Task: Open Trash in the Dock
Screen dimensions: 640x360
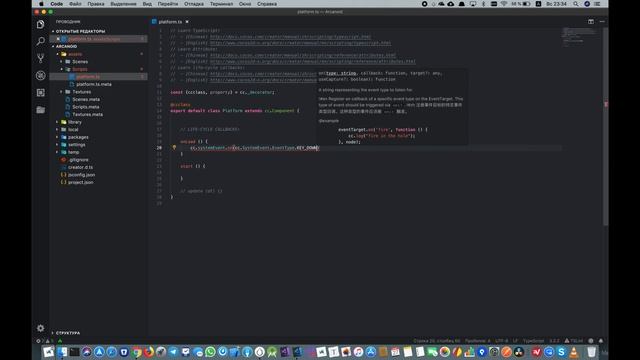Action: (591, 352)
